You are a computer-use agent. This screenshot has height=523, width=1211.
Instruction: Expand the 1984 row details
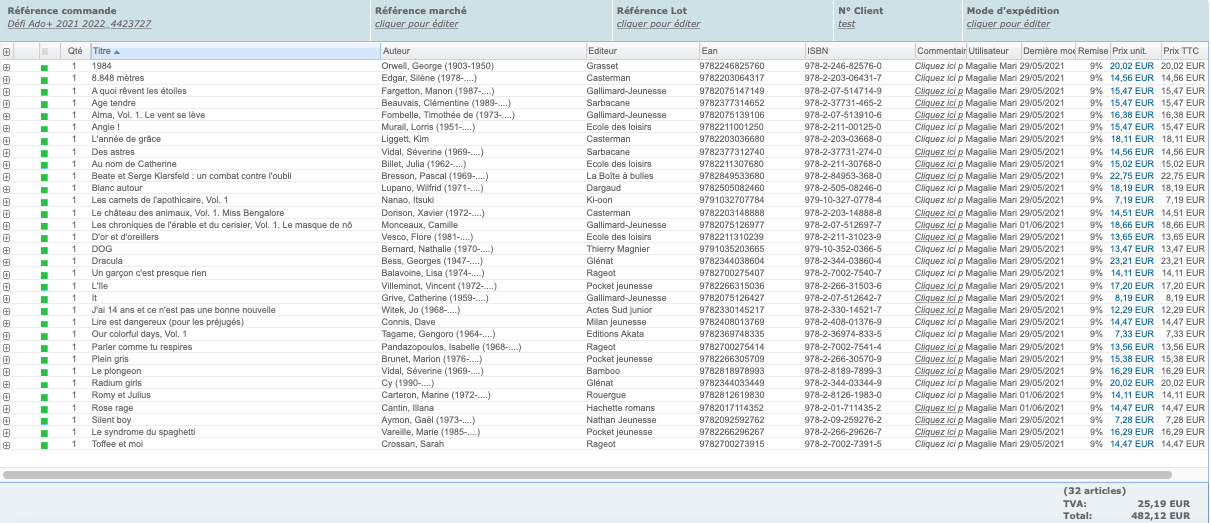point(6,66)
